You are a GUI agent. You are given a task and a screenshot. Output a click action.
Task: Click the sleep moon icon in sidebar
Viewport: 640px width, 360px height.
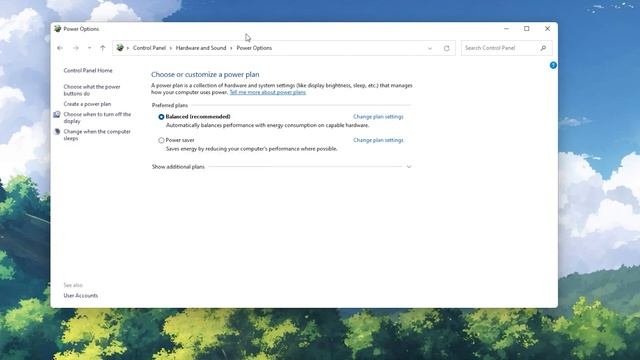point(57,131)
